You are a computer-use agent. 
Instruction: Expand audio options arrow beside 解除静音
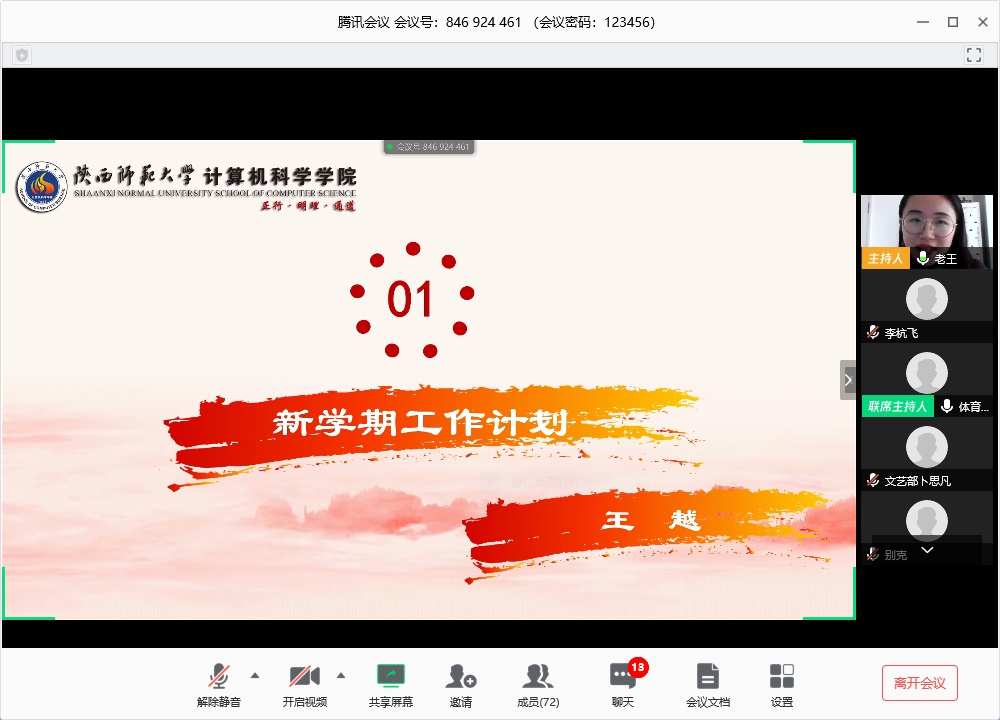coord(255,675)
